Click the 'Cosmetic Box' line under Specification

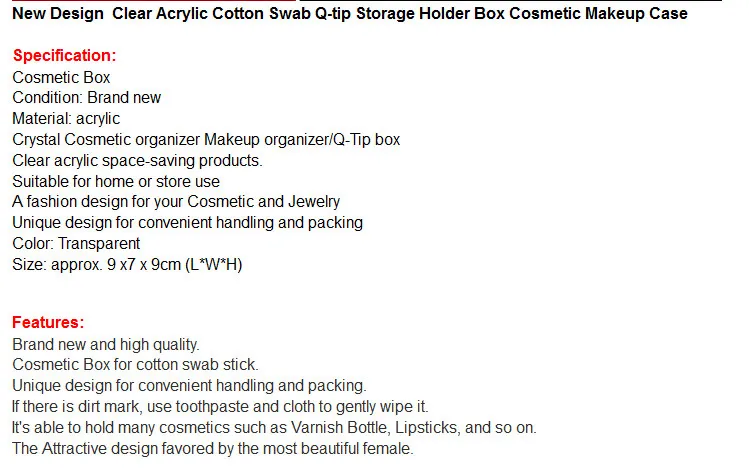pos(61,77)
